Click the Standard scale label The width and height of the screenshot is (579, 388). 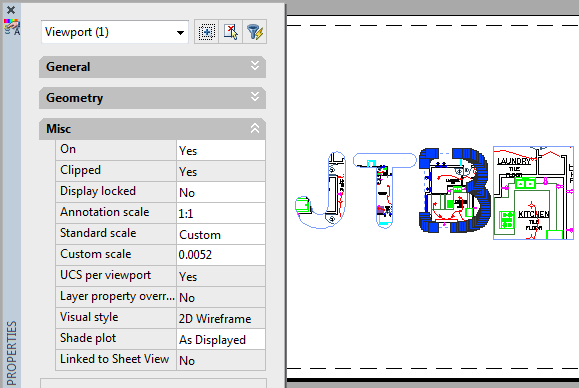pos(98,233)
